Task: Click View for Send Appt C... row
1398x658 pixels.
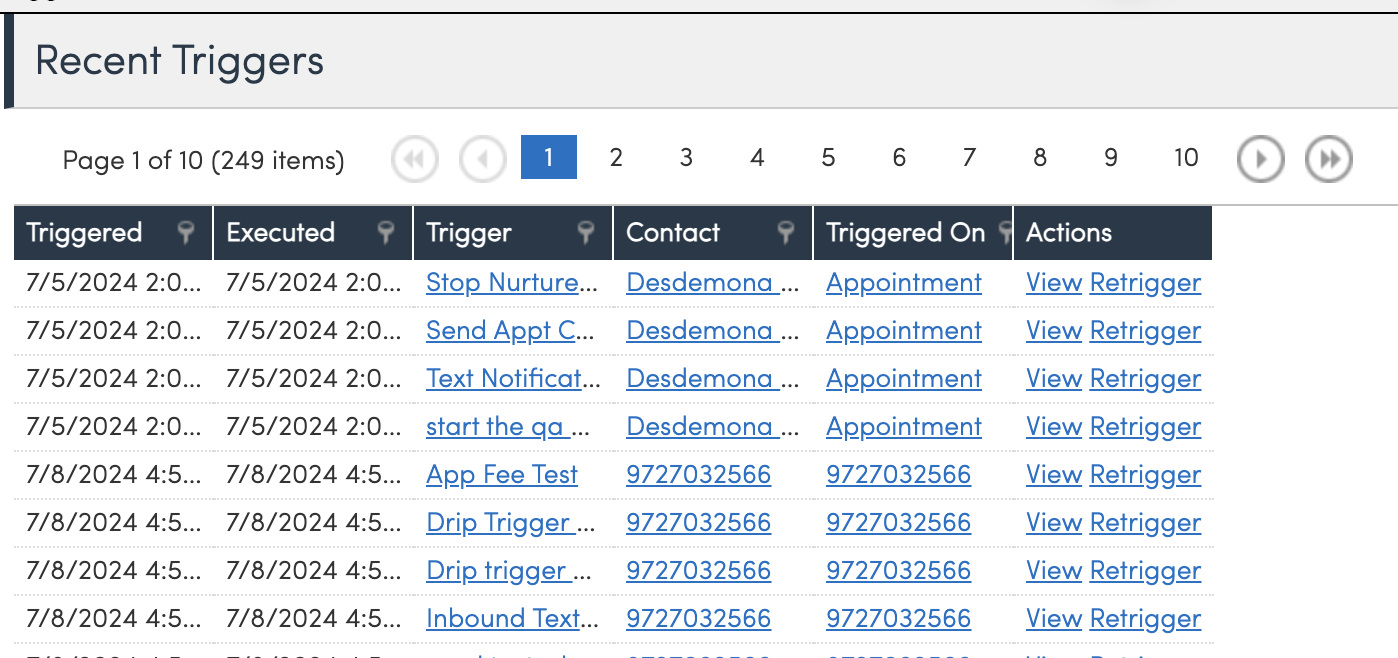Action: pyautogui.click(x=1053, y=331)
